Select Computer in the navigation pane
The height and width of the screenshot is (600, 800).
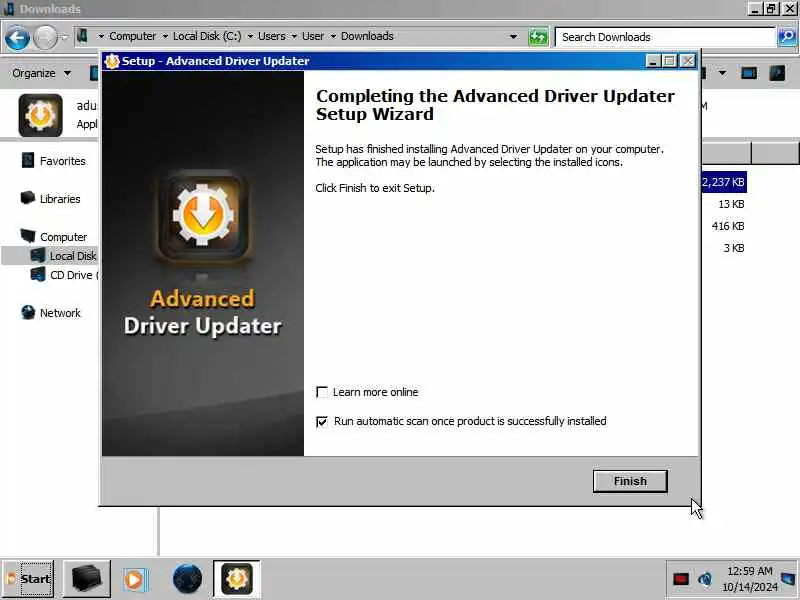click(63, 237)
